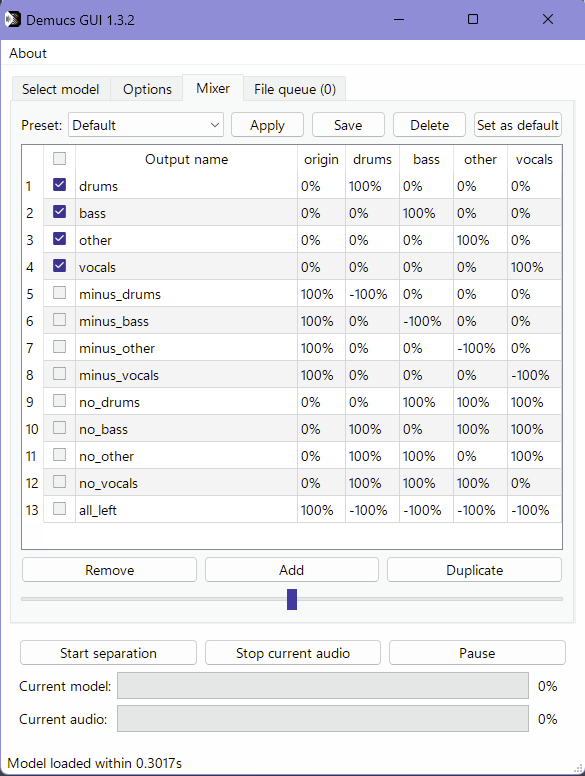Toggle the header select-all checkbox

(x=59, y=158)
